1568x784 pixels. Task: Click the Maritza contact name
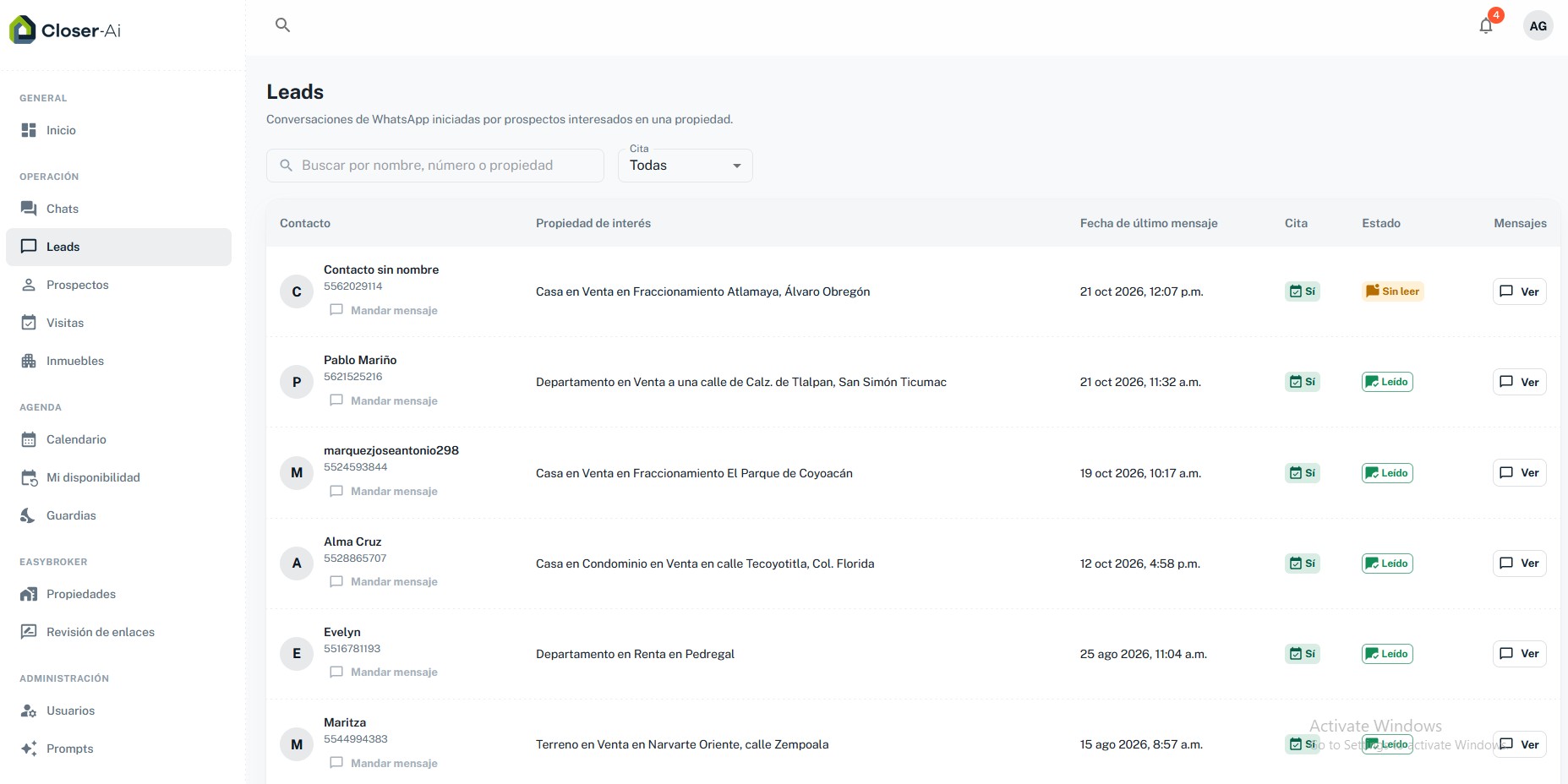345,722
